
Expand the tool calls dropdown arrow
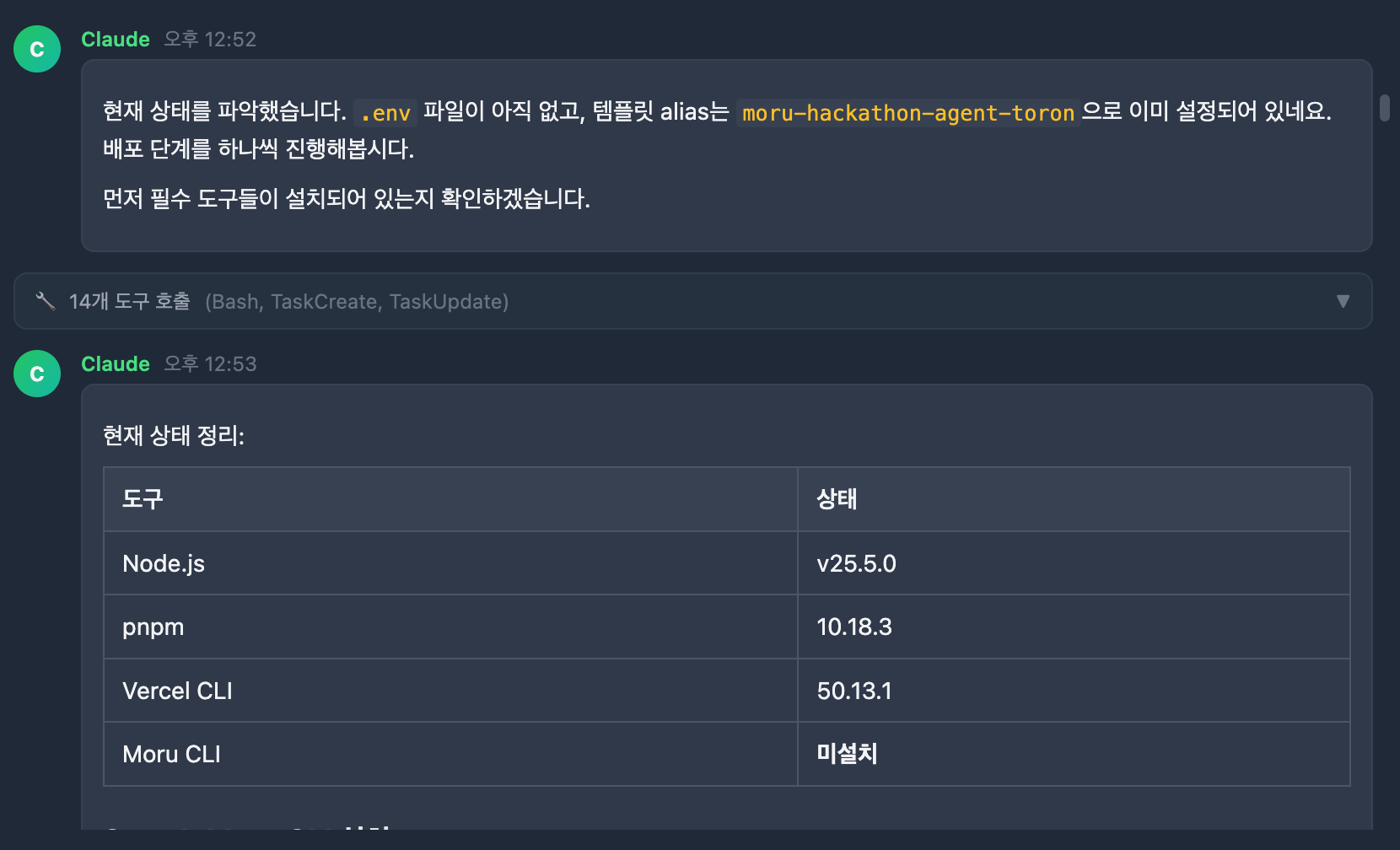pos(1343,301)
